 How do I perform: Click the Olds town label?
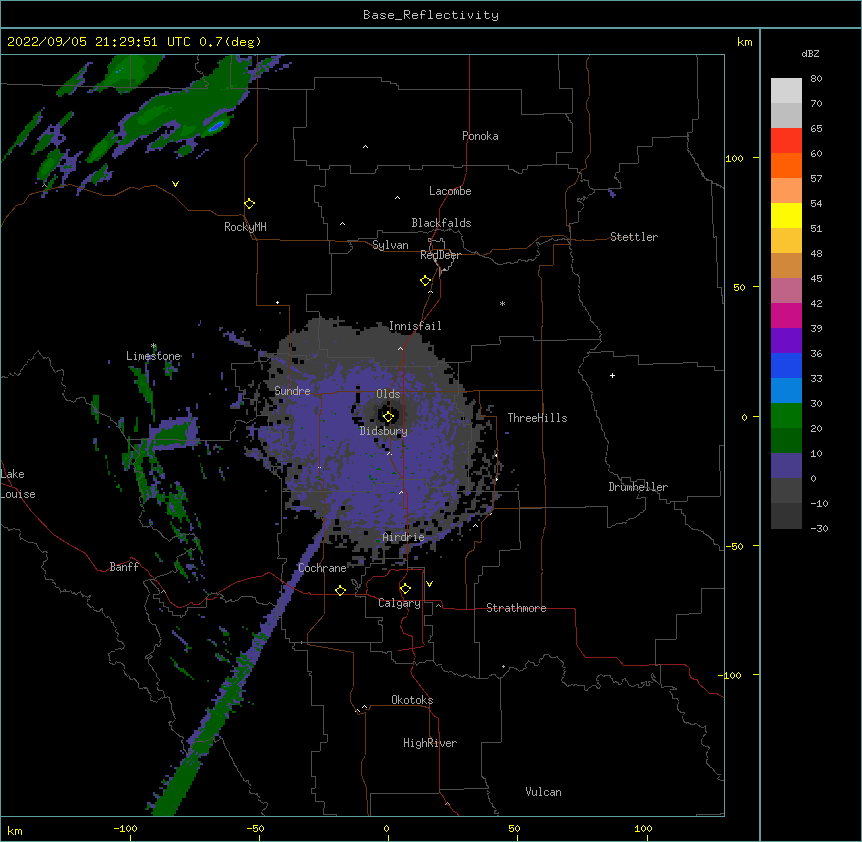pyautogui.click(x=388, y=394)
